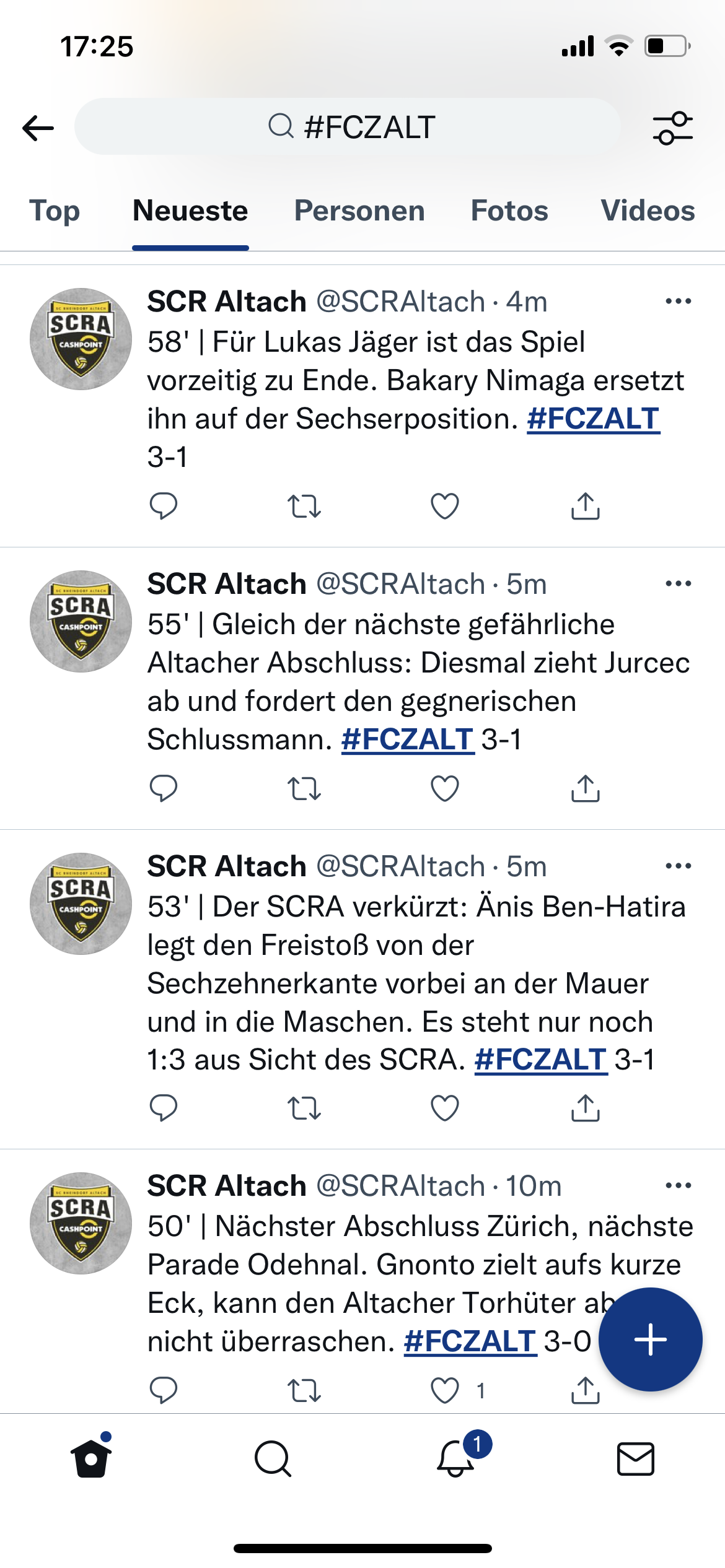This screenshot has height=1568, width=725.
Task: Open the Fotos tab
Action: point(509,211)
